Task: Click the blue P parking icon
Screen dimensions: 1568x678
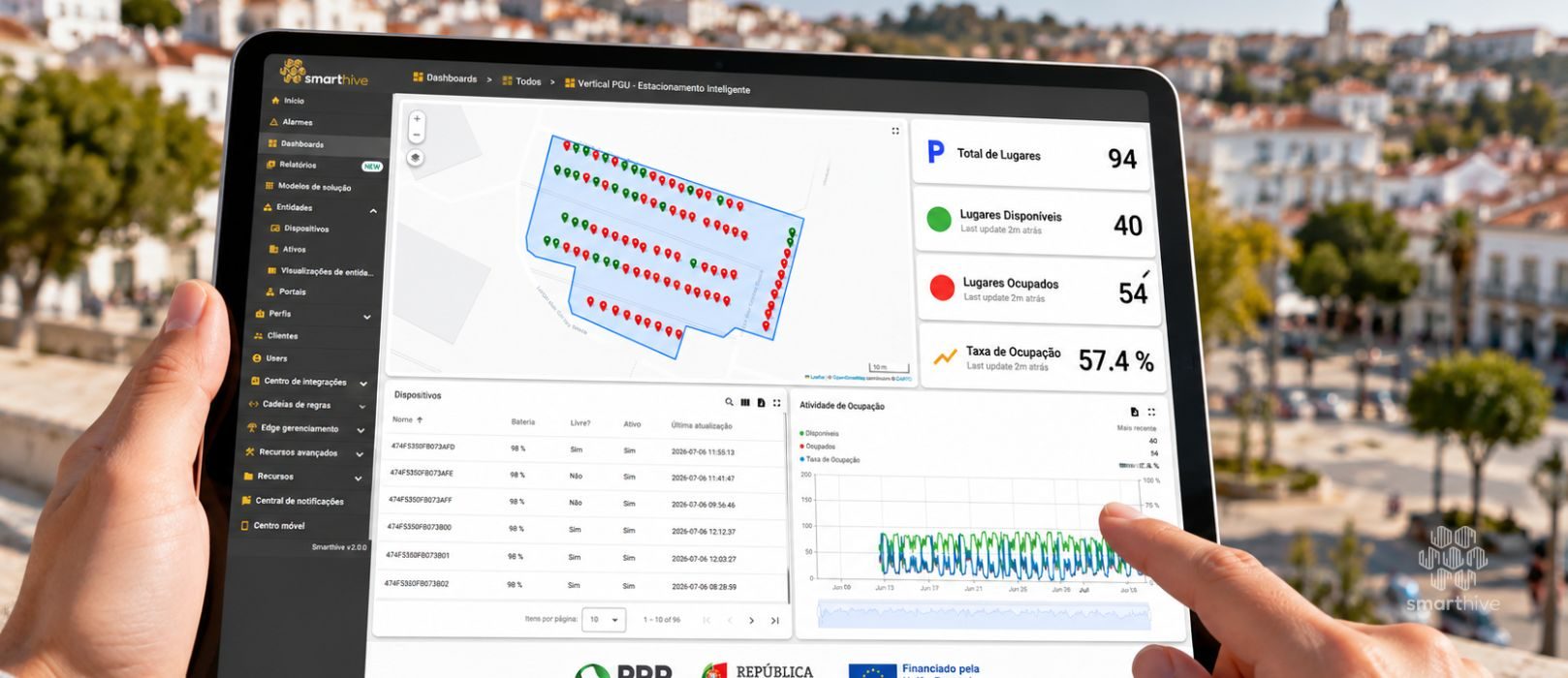Action: pos(935,152)
